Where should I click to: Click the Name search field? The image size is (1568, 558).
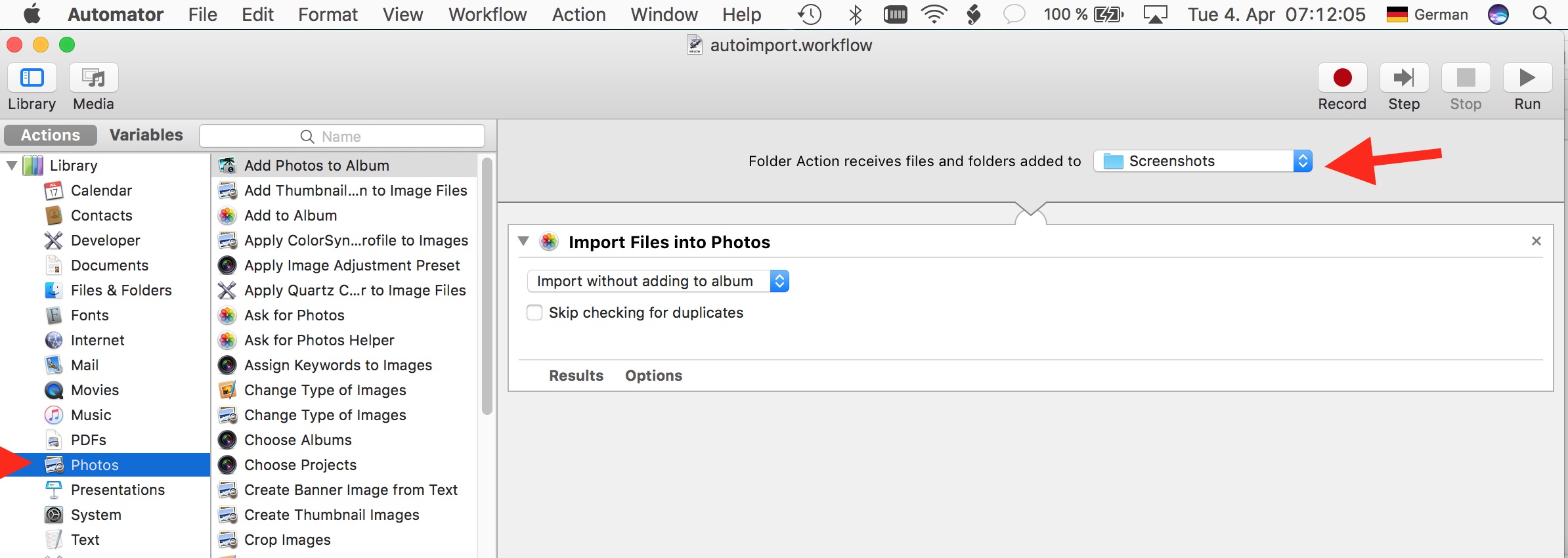click(341, 137)
